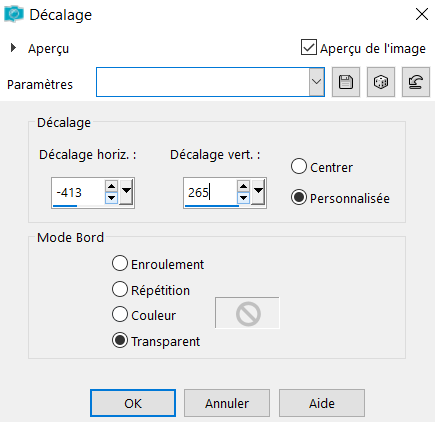
Task: Click the randomize parameters dice icon
Action: pos(381,82)
